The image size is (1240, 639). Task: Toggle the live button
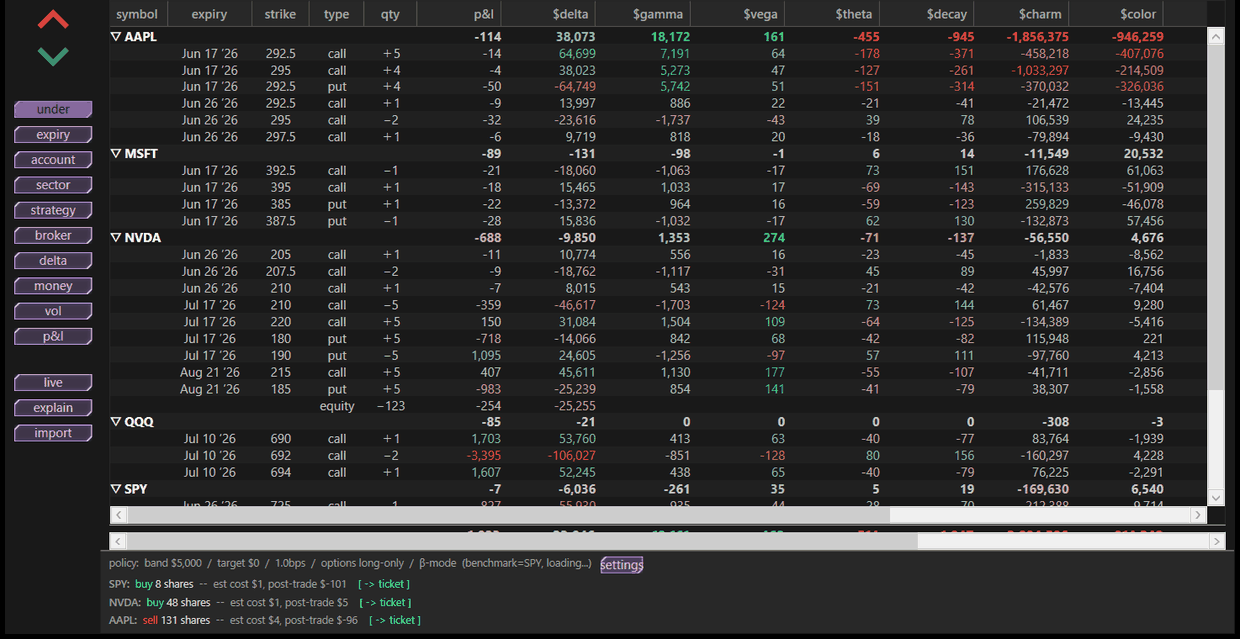point(53,382)
